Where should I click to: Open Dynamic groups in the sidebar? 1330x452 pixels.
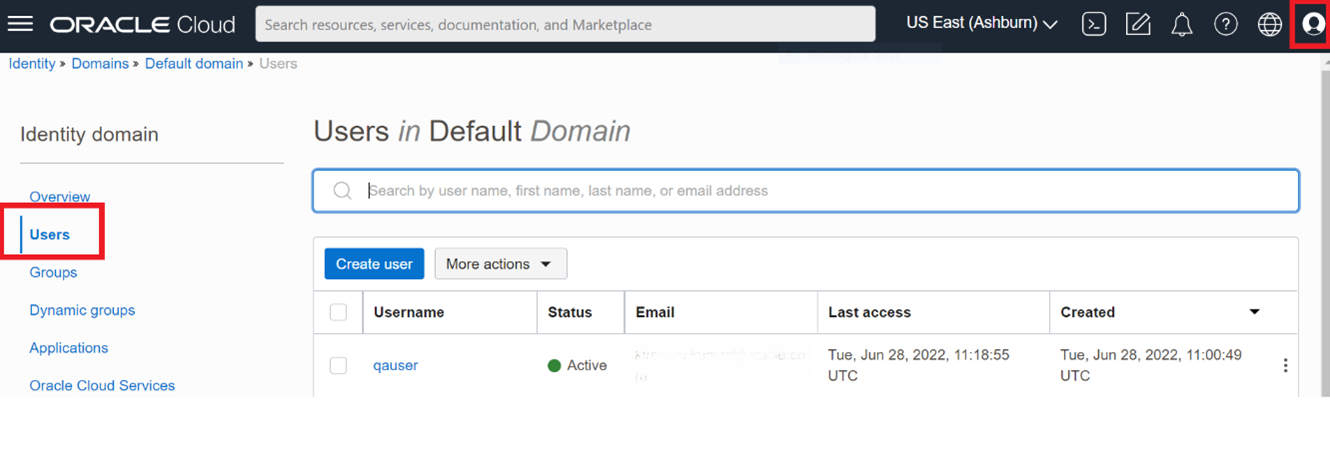coord(82,310)
